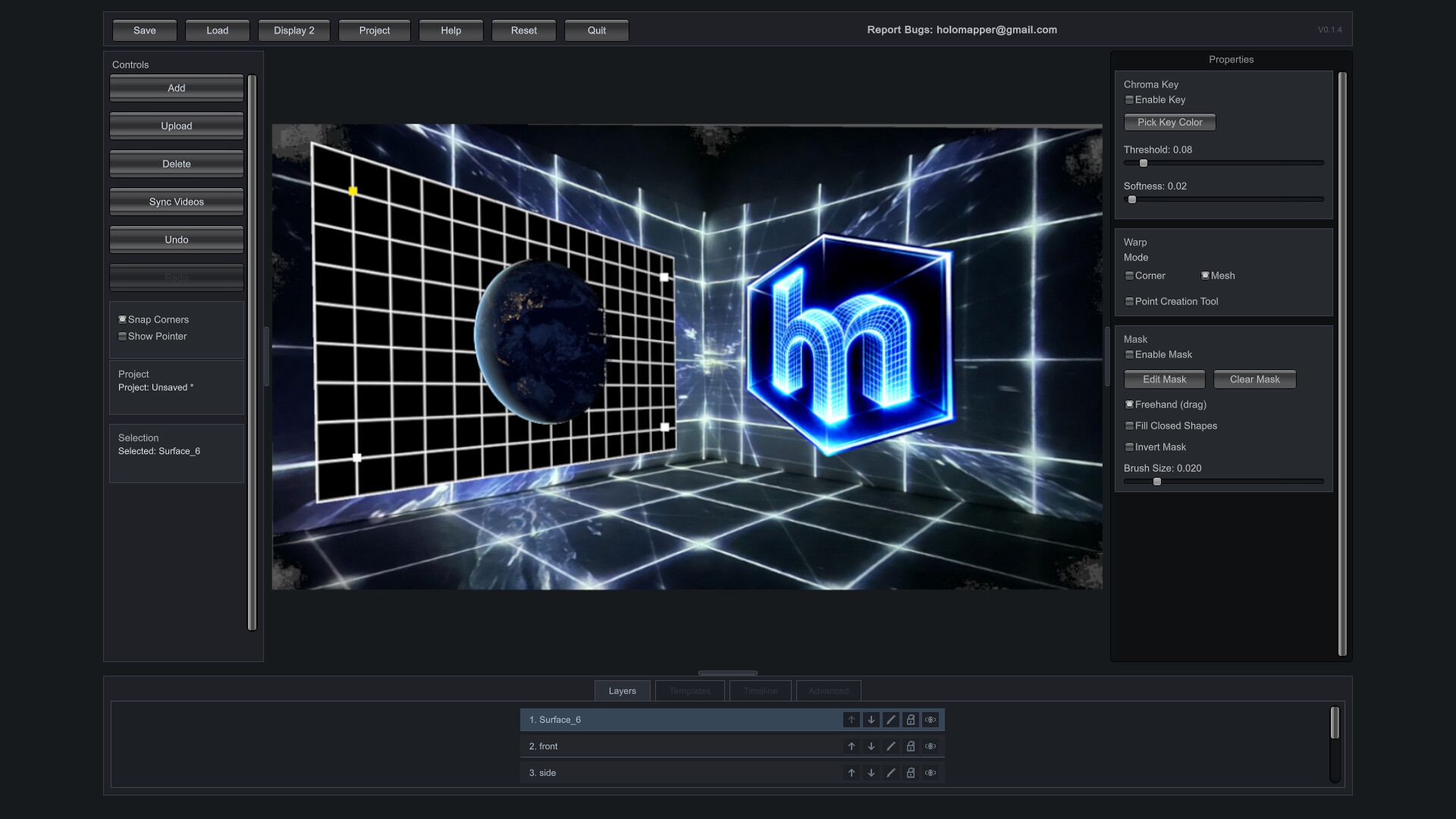1456x819 pixels.
Task: Rename Surface_6 layer with pencil icon
Action: (x=891, y=720)
